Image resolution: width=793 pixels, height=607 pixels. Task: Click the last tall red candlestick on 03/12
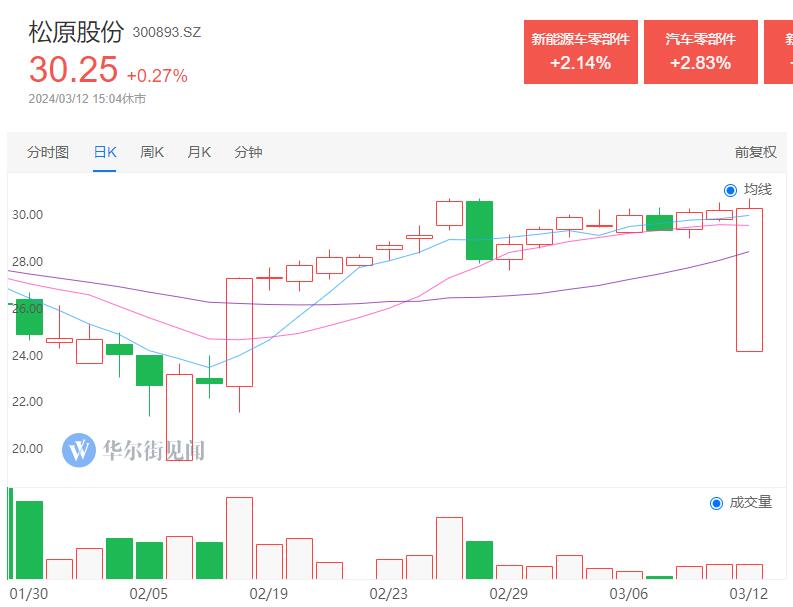[749, 280]
